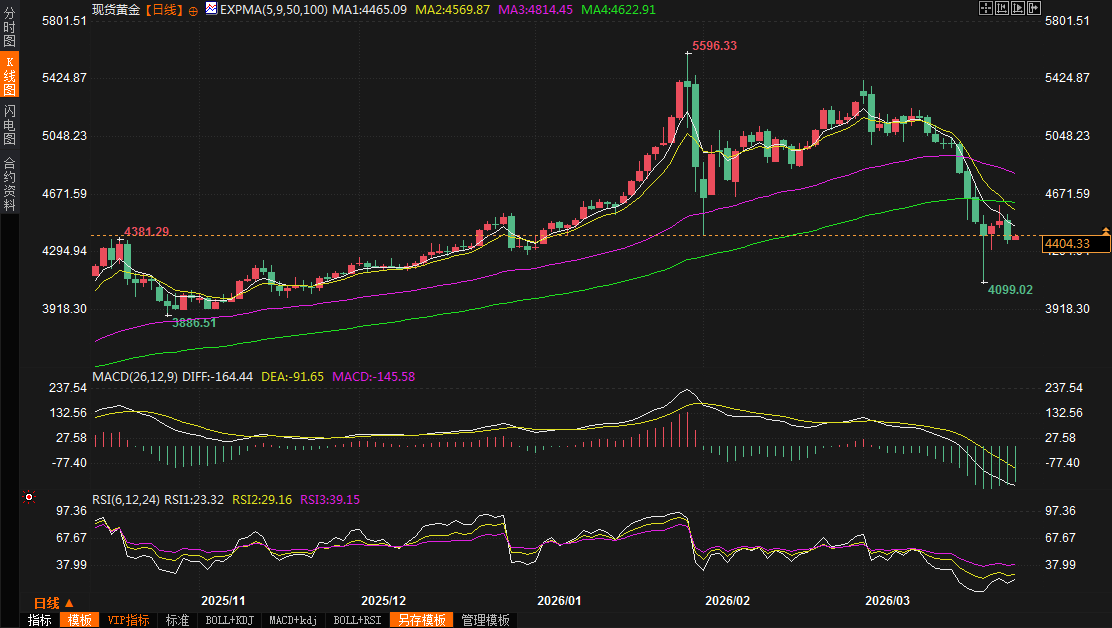
Task: Click the crosshair cursor icon in top toolbar
Action: 985,8
